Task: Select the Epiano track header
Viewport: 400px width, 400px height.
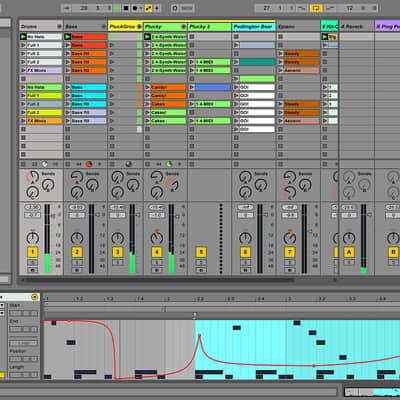Action: point(298,27)
